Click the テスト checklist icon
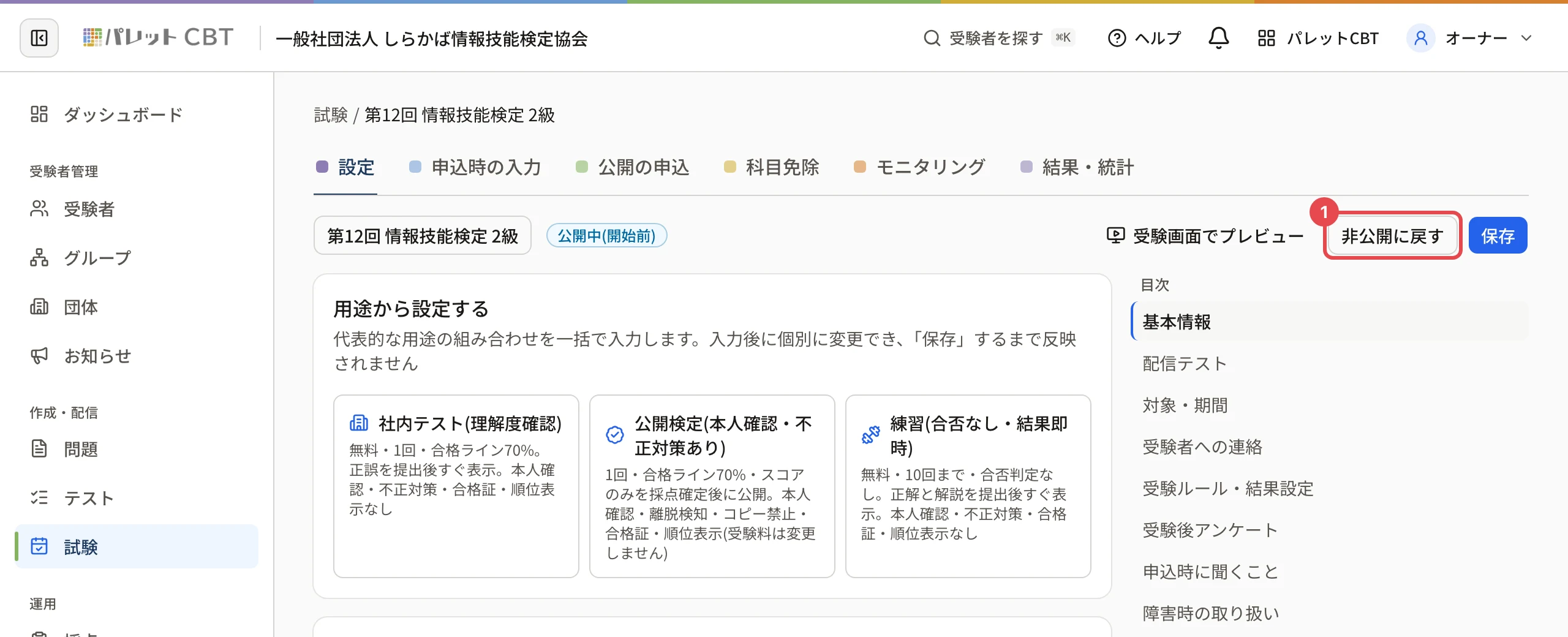Viewport: 1568px width, 637px height. (x=39, y=498)
